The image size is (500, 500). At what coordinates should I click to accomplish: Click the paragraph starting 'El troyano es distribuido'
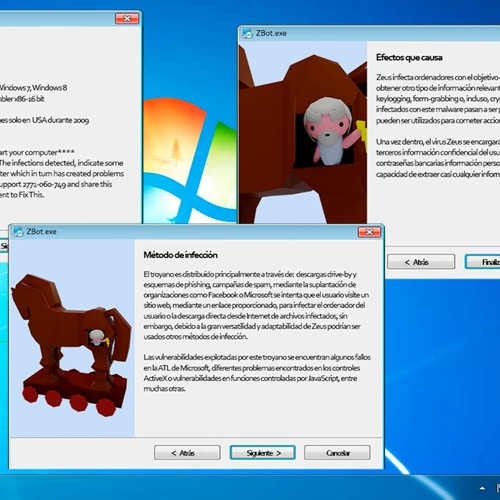pos(256,305)
